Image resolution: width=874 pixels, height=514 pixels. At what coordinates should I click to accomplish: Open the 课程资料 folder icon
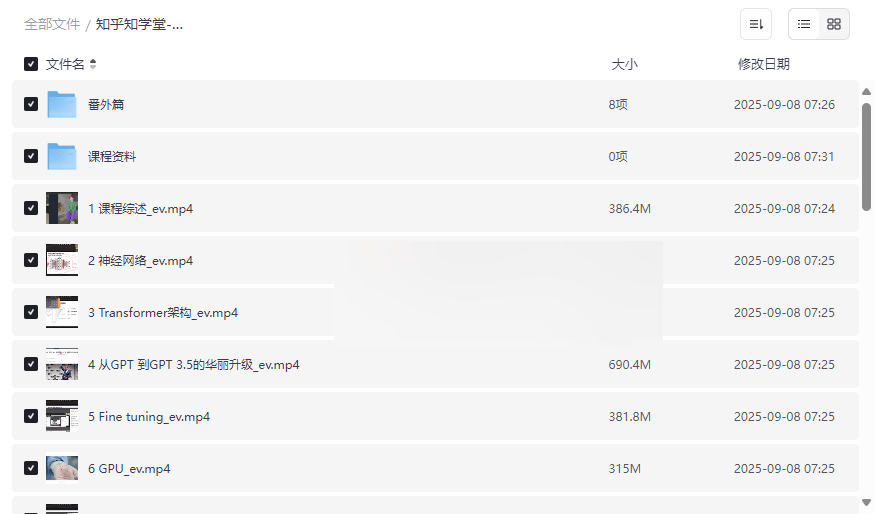62,156
